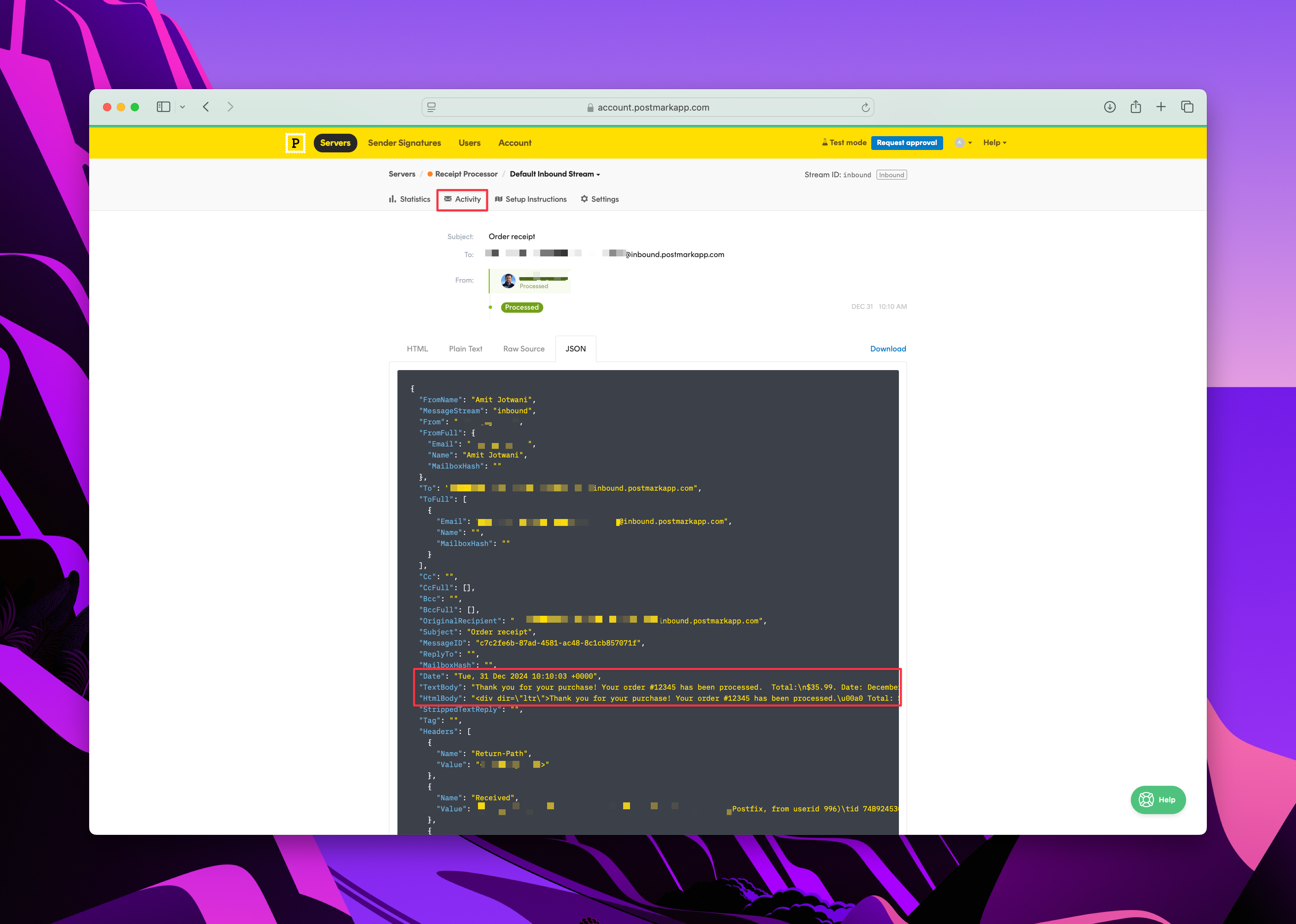This screenshot has width=1296, height=924.
Task: Click the green Processed status badge
Action: [x=522, y=307]
